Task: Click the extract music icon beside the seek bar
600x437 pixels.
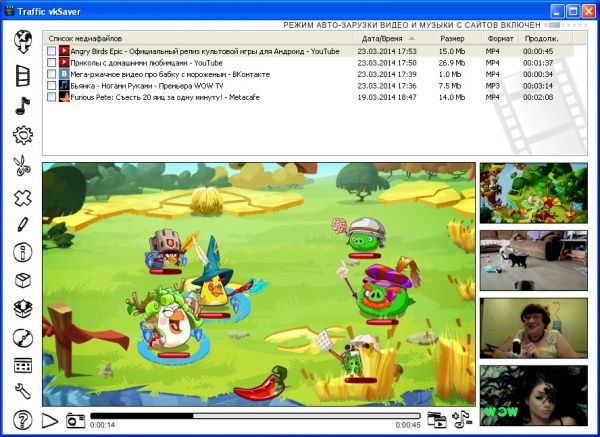Action: (x=462, y=420)
